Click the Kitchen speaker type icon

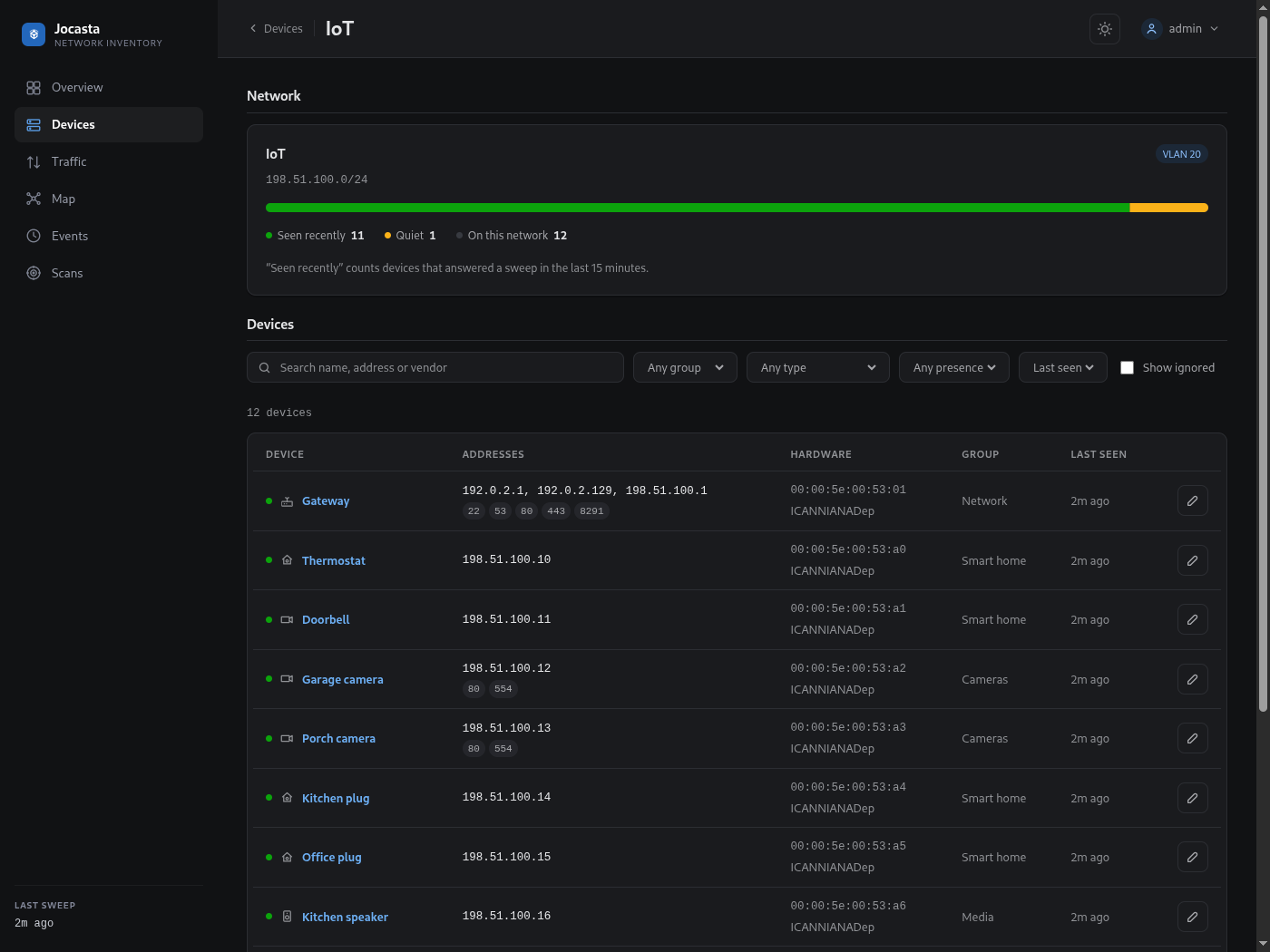(x=287, y=917)
